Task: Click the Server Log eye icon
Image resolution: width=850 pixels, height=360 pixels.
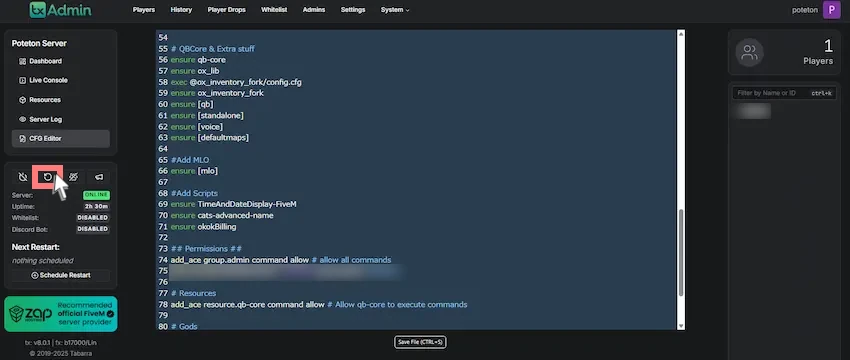Action: tap(22, 119)
